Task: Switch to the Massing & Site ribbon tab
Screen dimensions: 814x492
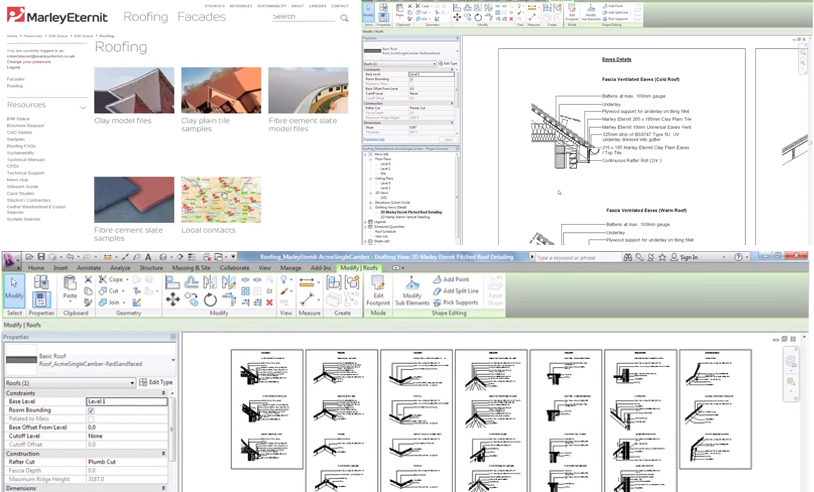Action: coord(191,268)
